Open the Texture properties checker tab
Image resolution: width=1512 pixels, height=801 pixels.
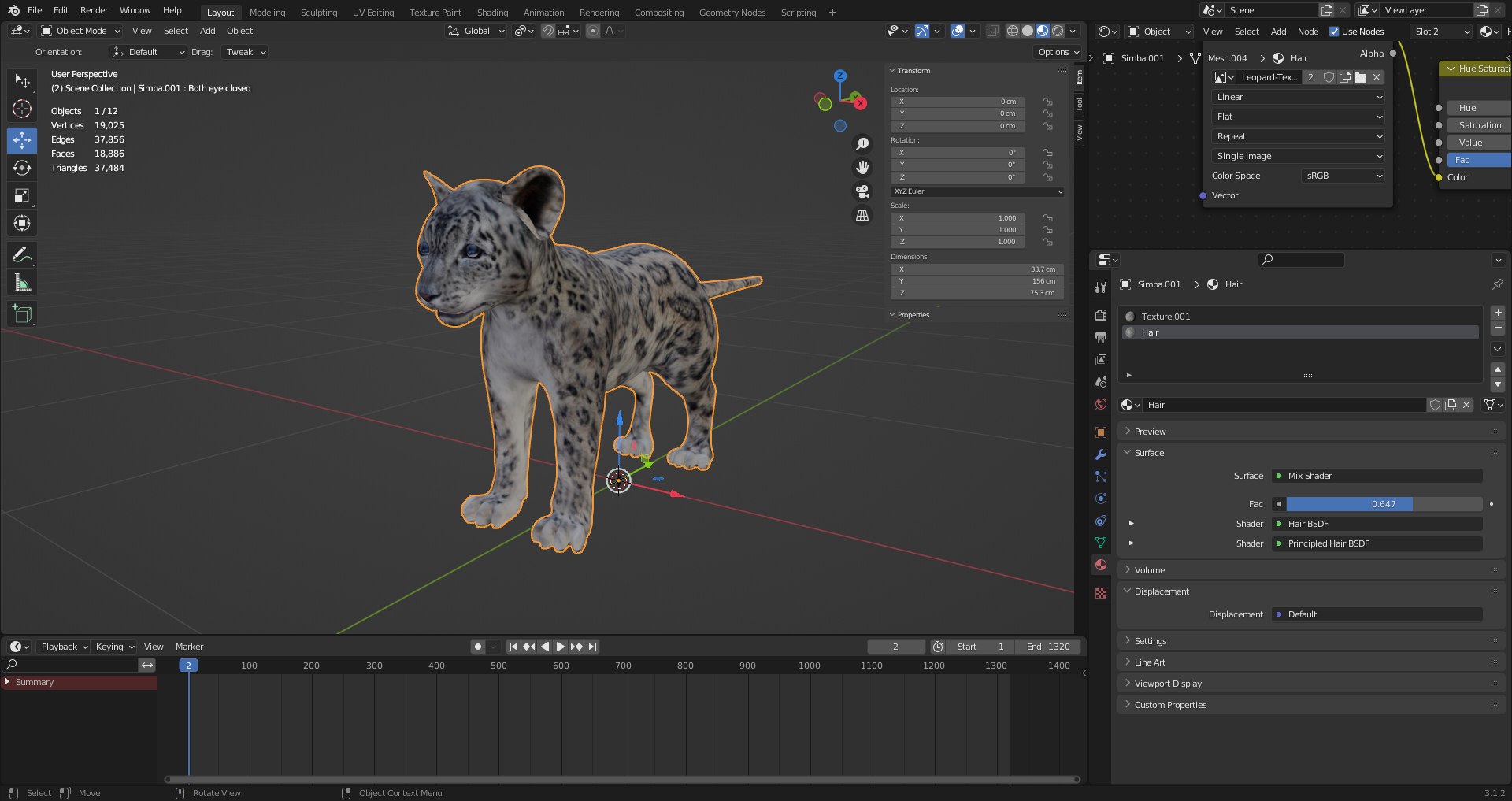pyautogui.click(x=1101, y=592)
